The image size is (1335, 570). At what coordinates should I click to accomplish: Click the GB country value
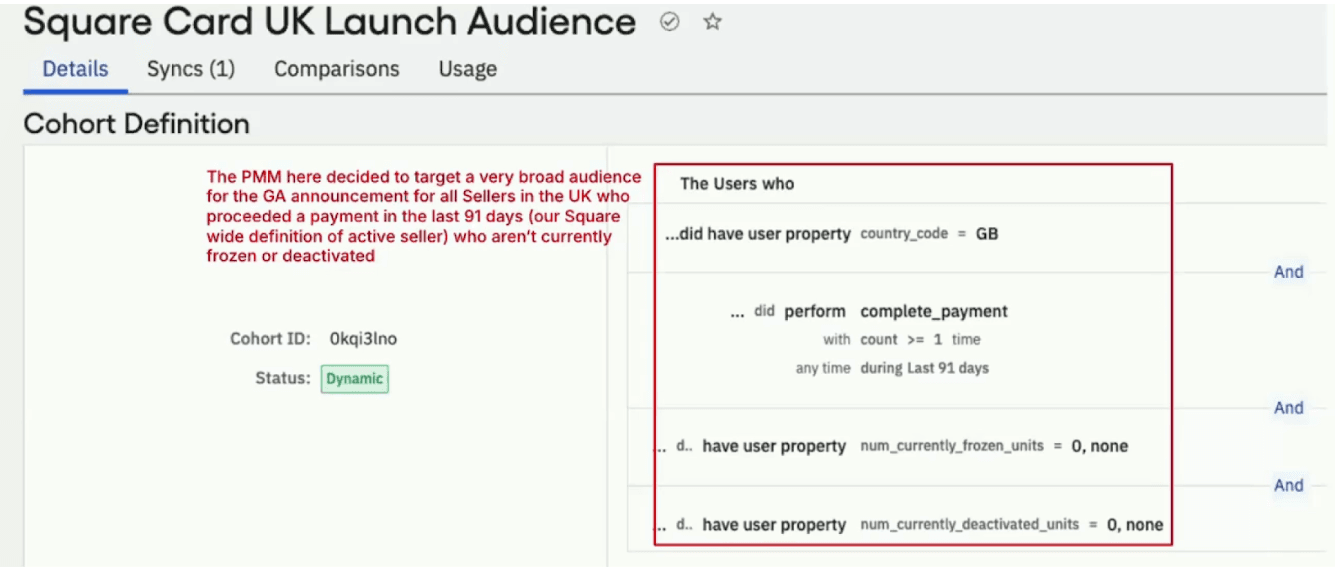click(987, 234)
